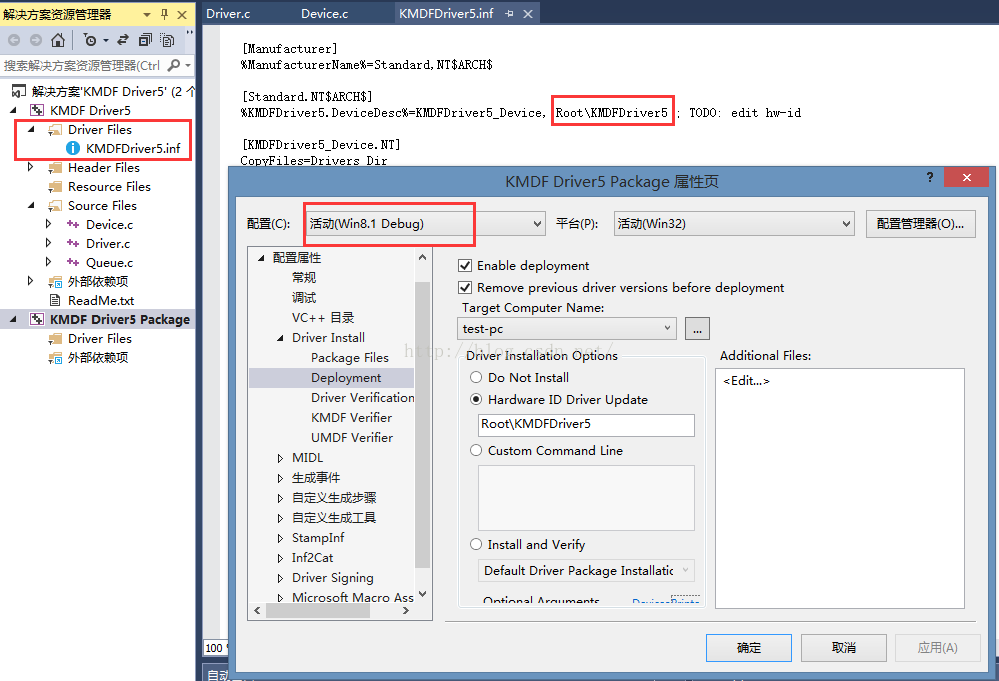Pin the Solution Explorer panel
The height and width of the screenshot is (681, 999).
pos(164,14)
